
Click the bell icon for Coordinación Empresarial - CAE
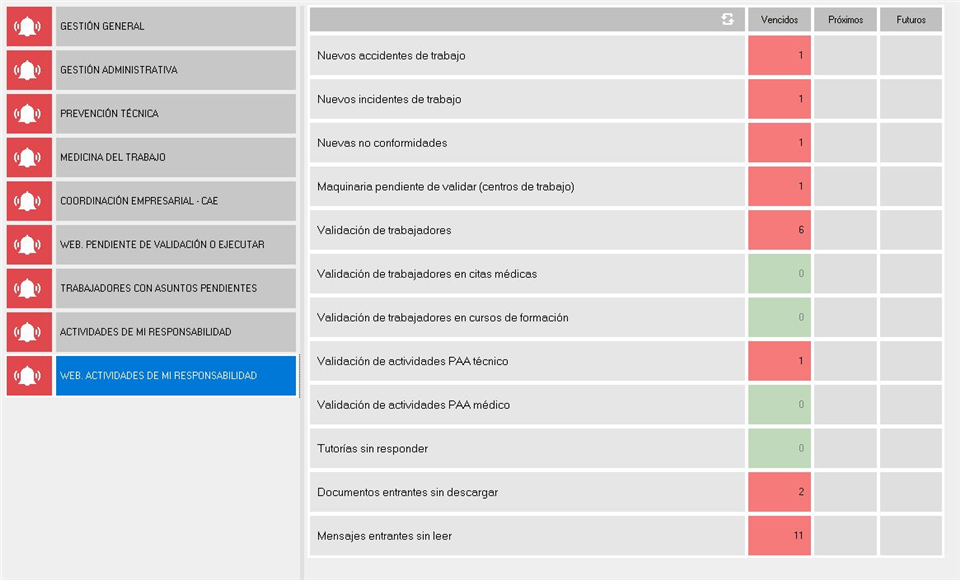click(x=29, y=201)
